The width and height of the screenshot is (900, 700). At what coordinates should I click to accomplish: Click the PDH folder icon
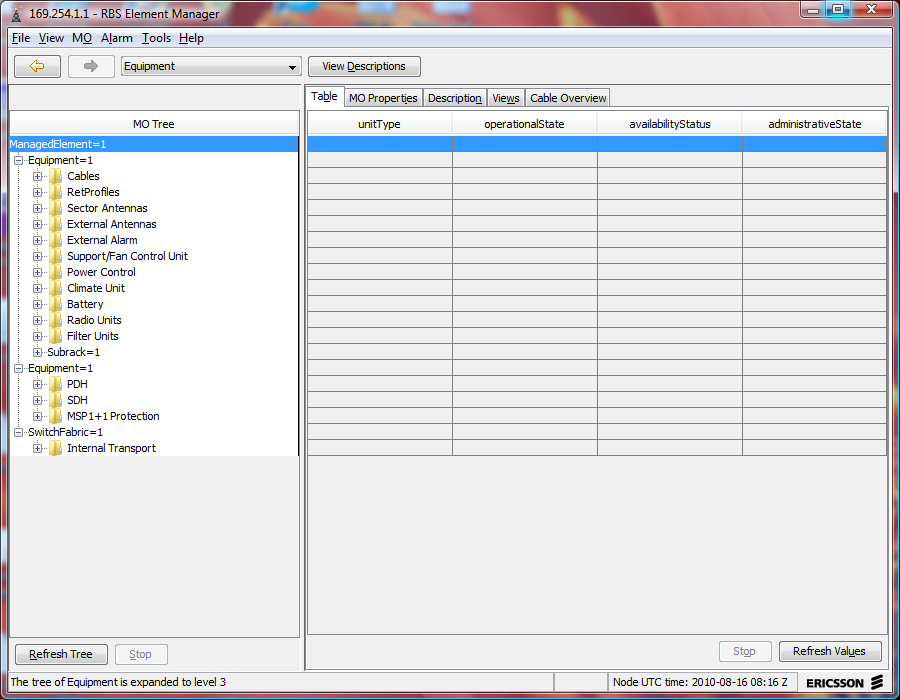(x=56, y=384)
